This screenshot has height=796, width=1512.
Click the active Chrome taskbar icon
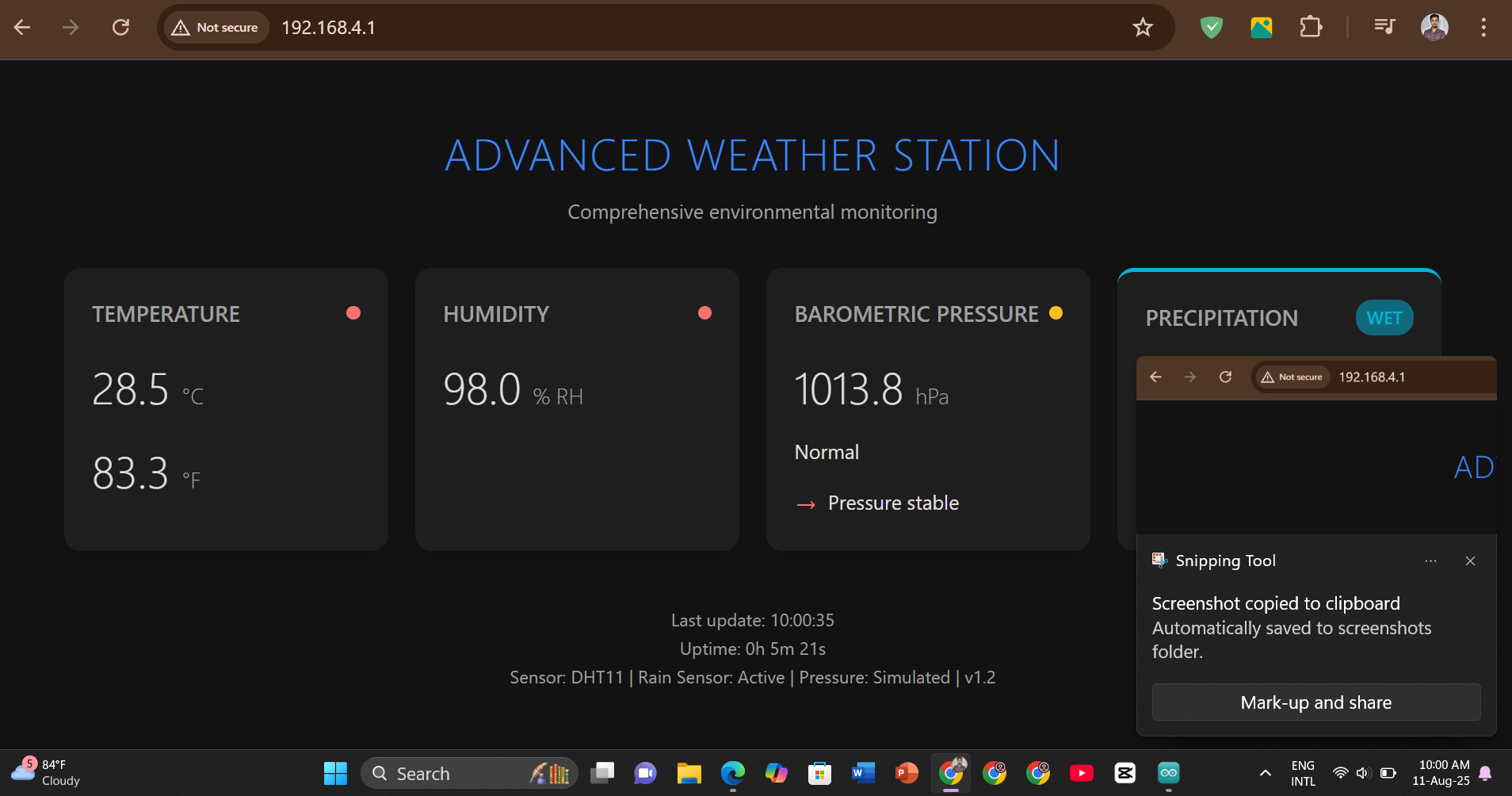click(951, 773)
